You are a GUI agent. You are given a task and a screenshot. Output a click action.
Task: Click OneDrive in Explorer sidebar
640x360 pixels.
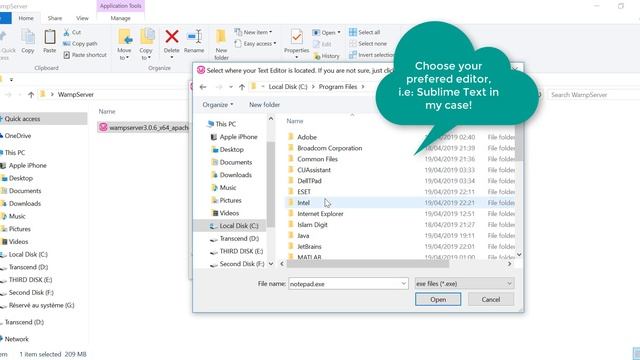tap(18, 136)
